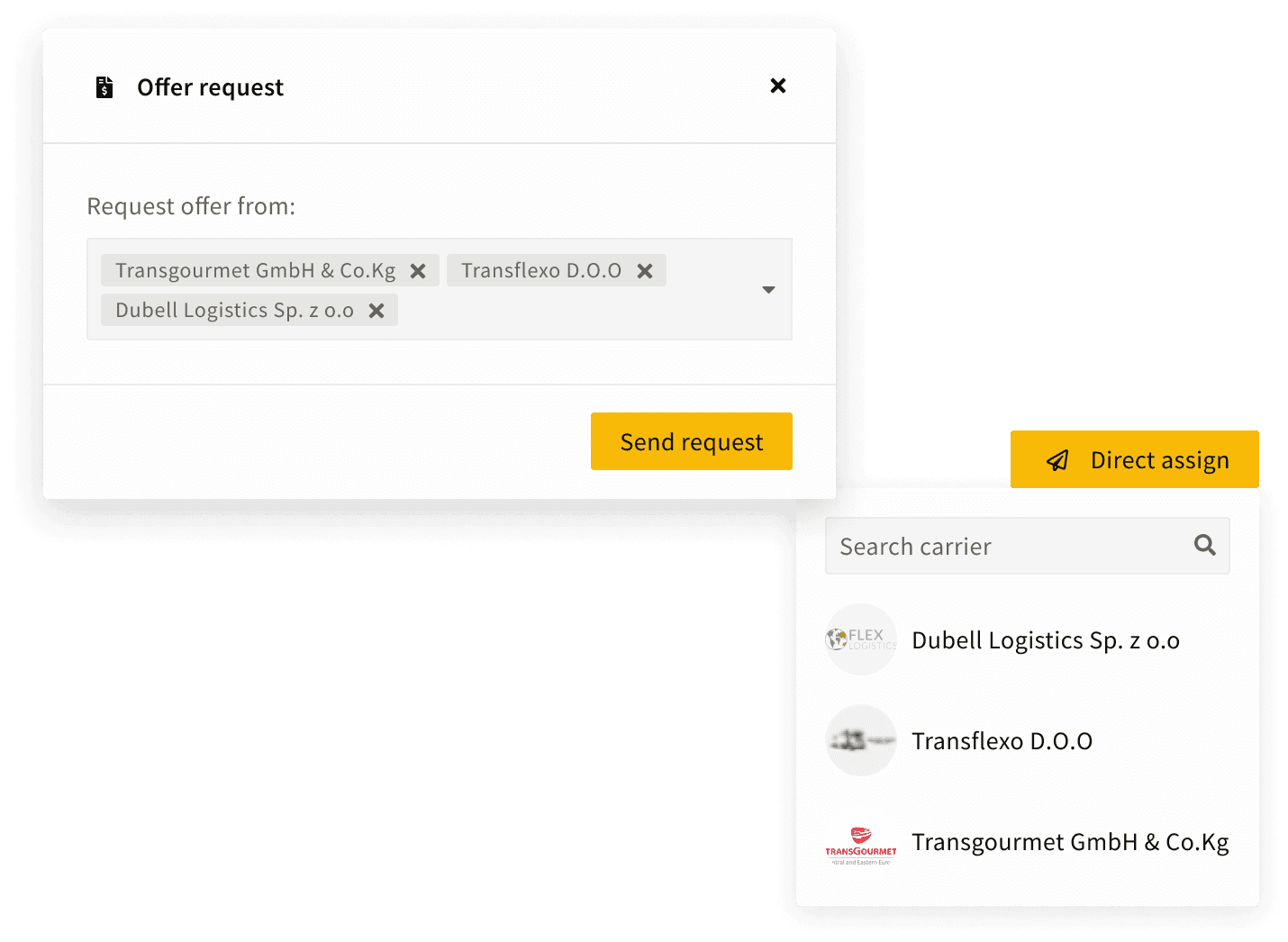Remove Transgourmet GmbH & Co.Kg tag
The height and width of the screenshot is (942, 1288).
(418, 271)
